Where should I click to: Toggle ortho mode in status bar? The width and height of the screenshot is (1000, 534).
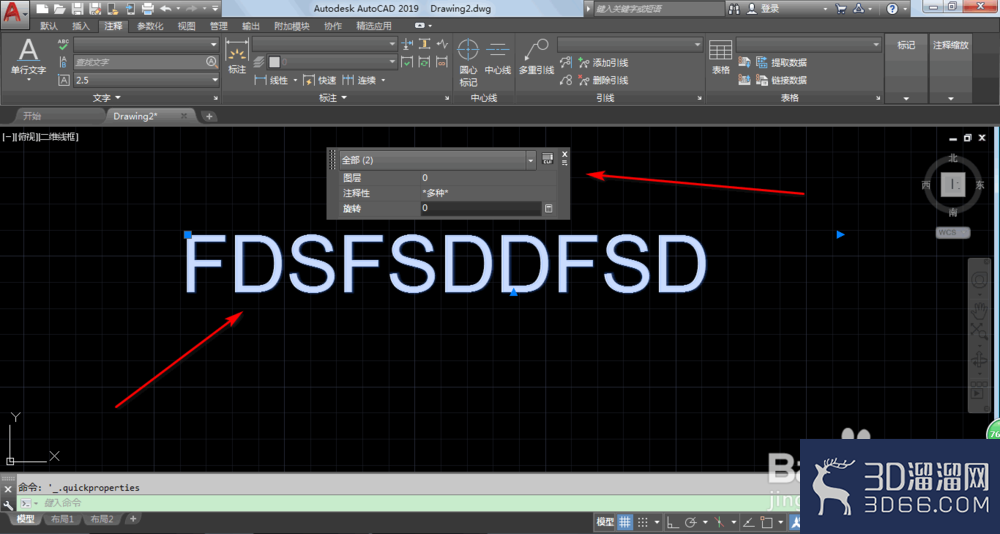(673, 522)
